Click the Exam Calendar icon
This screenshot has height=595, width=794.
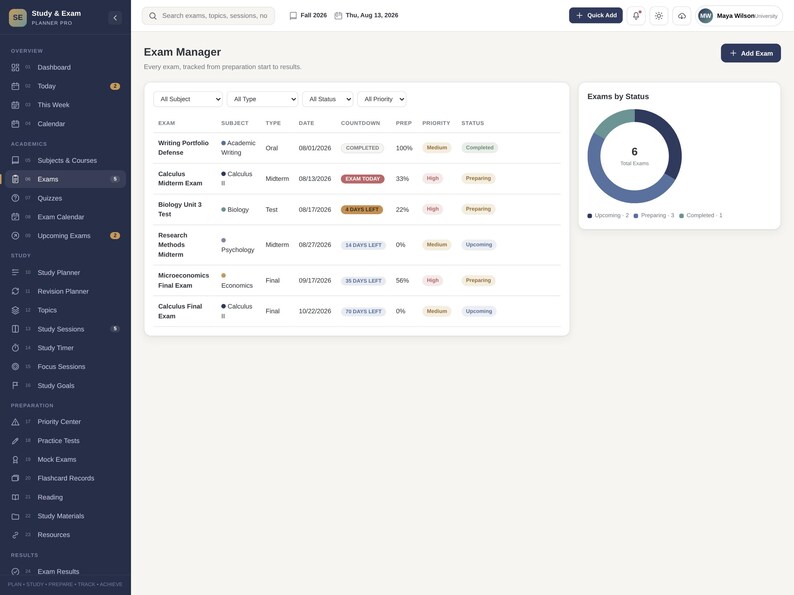15,217
